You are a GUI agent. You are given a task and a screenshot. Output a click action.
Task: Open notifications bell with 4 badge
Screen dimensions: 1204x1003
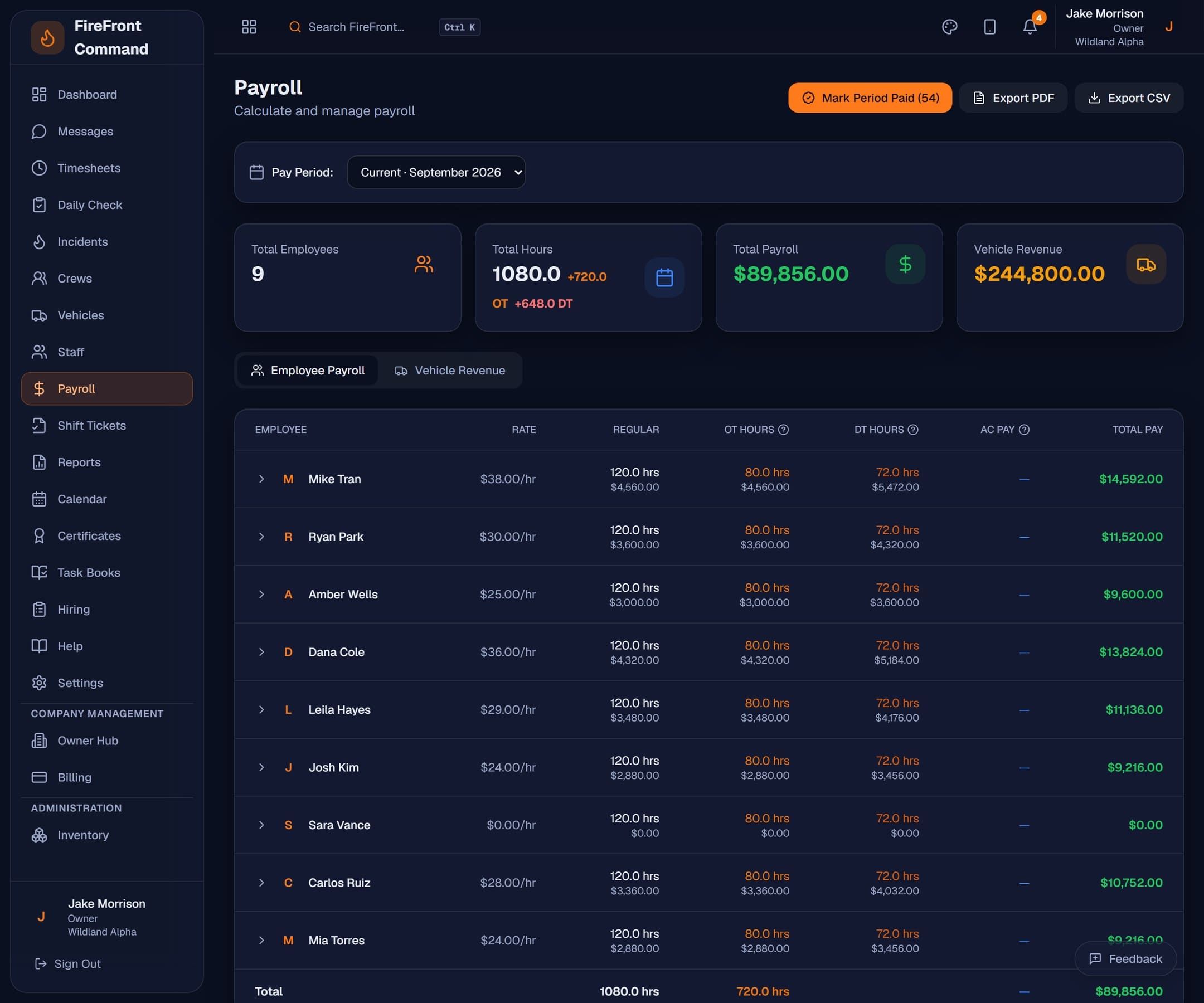point(1030,27)
